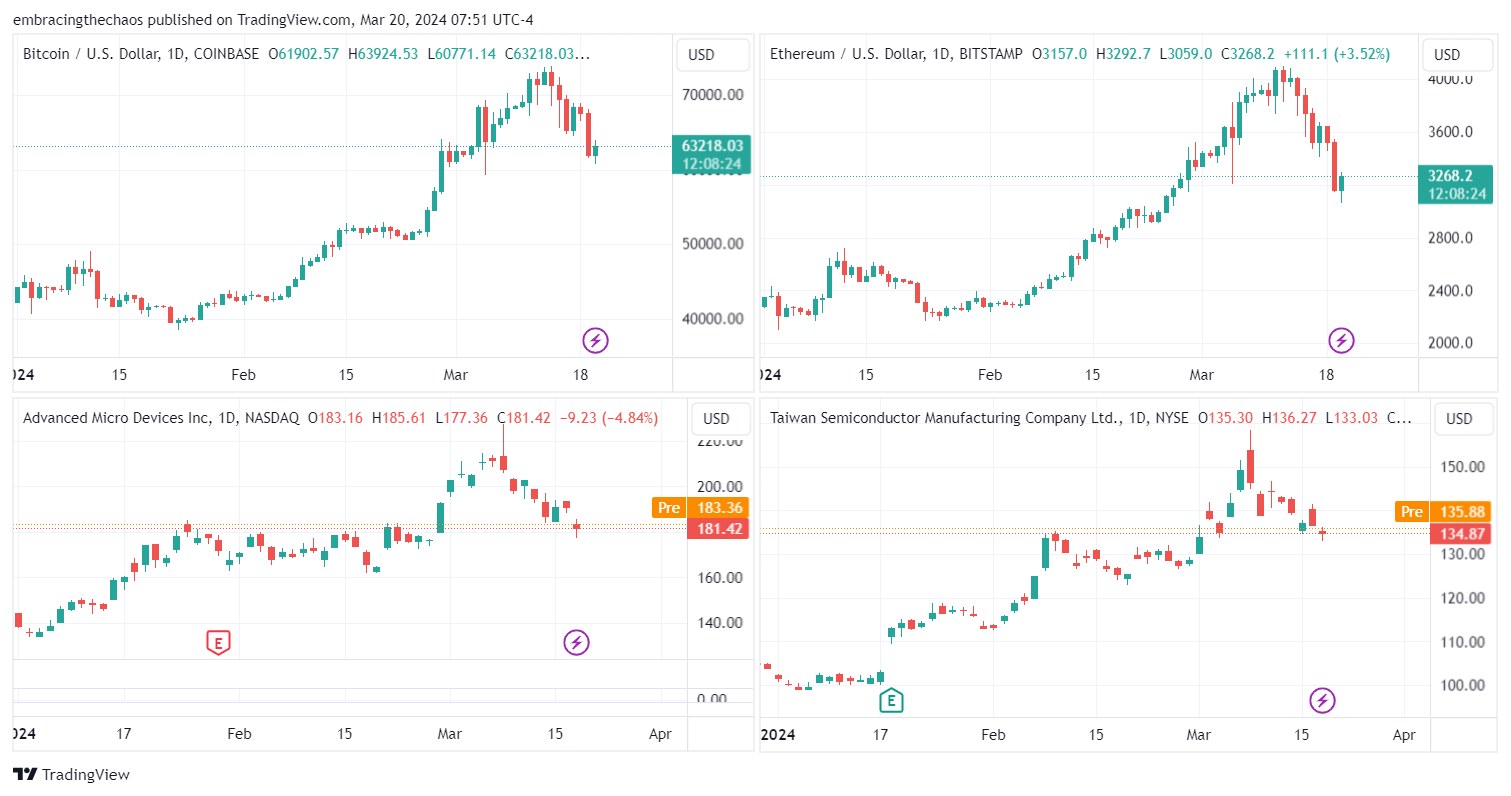Click the 160.00 level on AMD price axis
This screenshot has width=1511, height=796.
pos(720,577)
